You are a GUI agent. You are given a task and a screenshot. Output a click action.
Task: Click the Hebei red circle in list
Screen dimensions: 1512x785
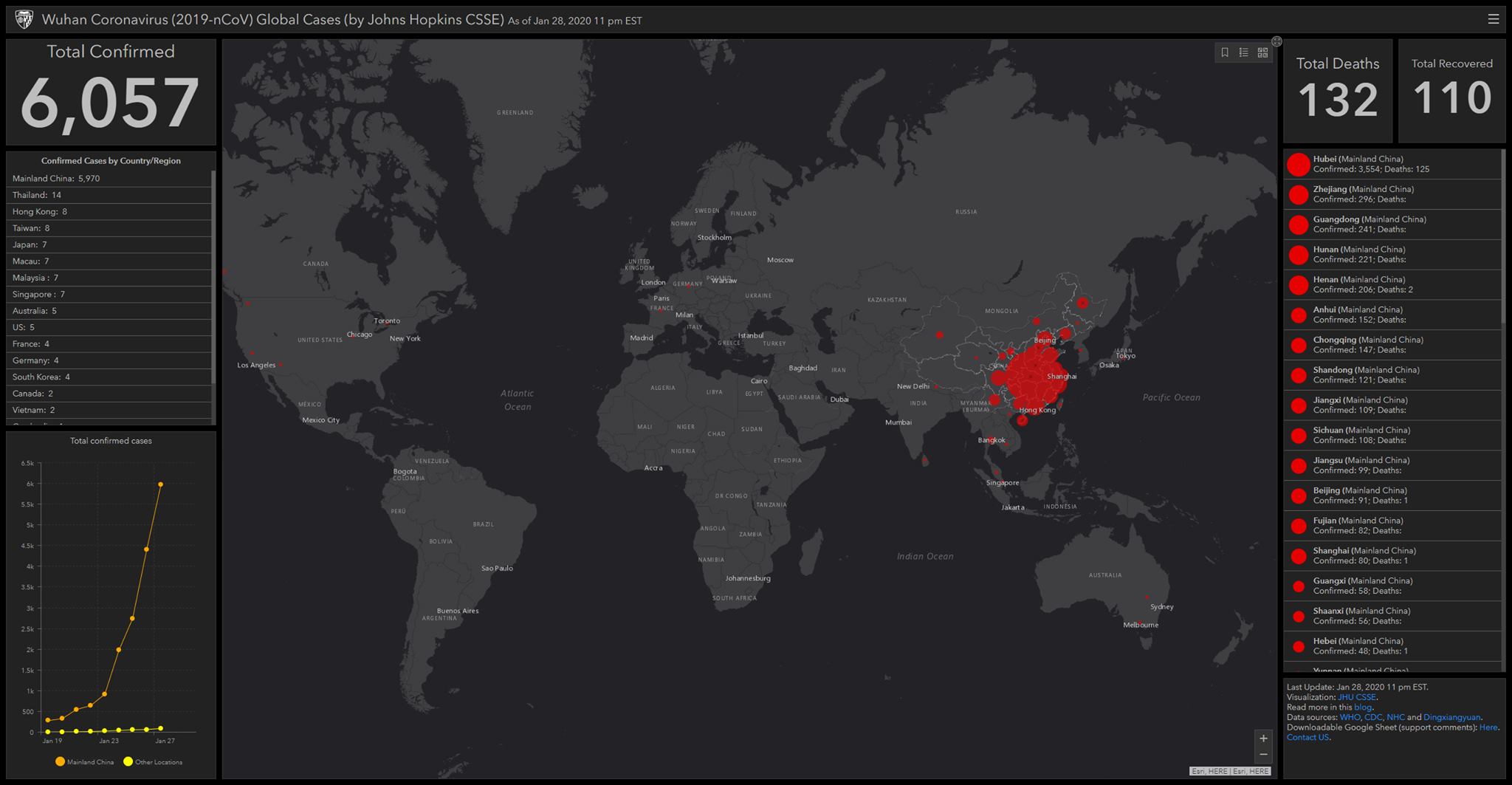click(1298, 646)
